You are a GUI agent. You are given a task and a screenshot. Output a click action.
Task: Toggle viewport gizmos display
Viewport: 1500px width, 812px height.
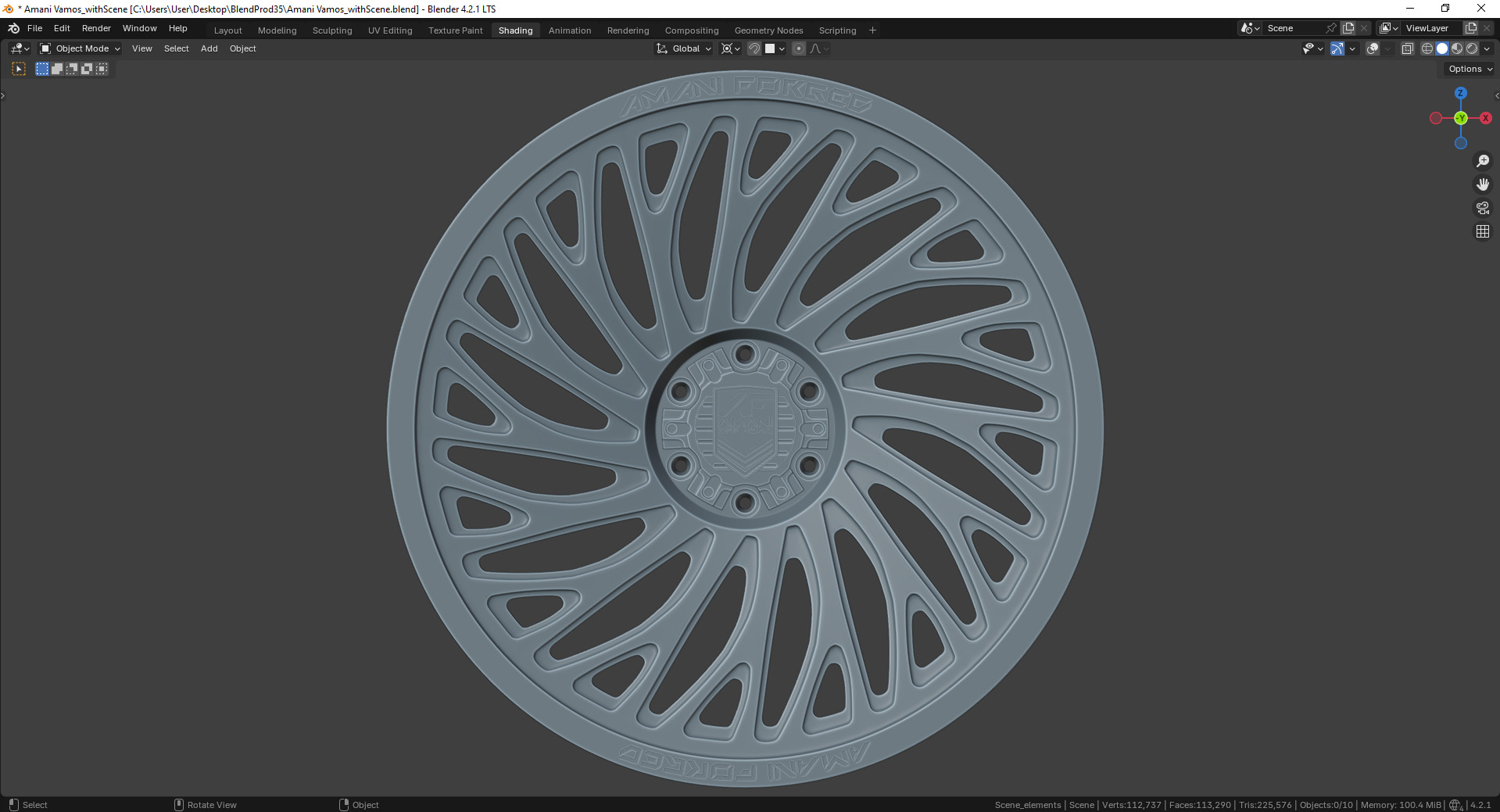(x=1337, y=48)
